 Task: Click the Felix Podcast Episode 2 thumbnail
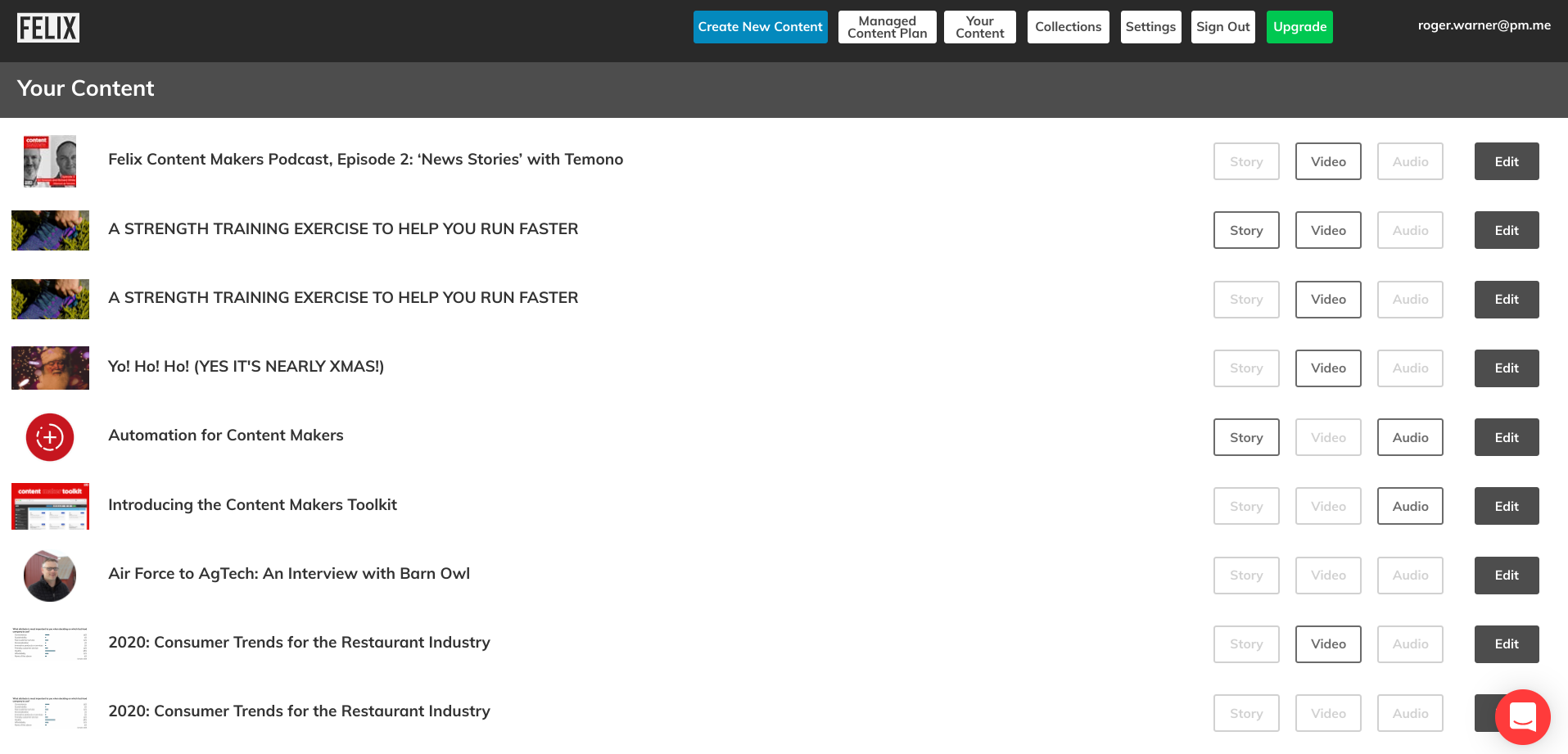(x=50, y=161)
